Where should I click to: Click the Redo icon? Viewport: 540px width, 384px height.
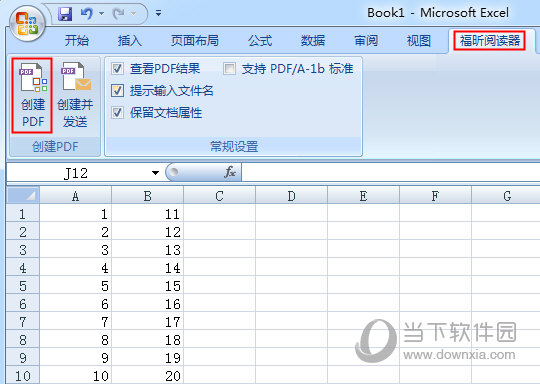(x=119, y=14)
